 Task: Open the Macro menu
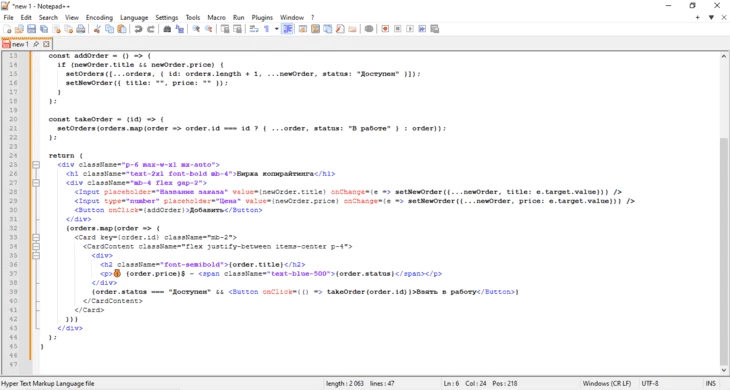(x=216, y=17)
